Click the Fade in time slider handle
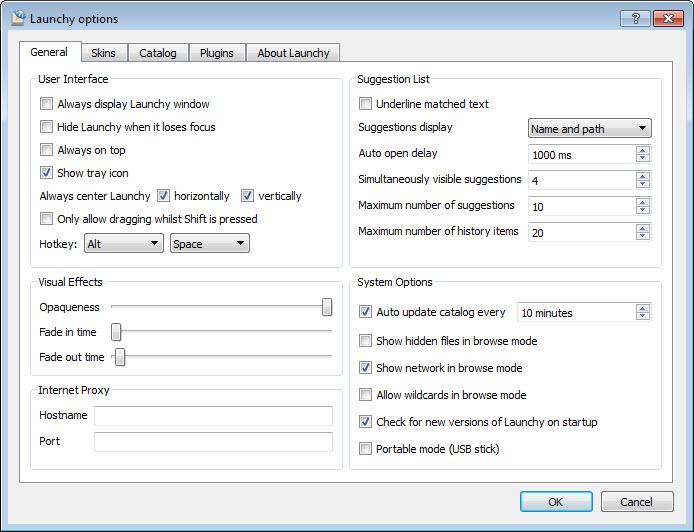The width and height of the screenshot is (694, 532). [x=116, y=332]
